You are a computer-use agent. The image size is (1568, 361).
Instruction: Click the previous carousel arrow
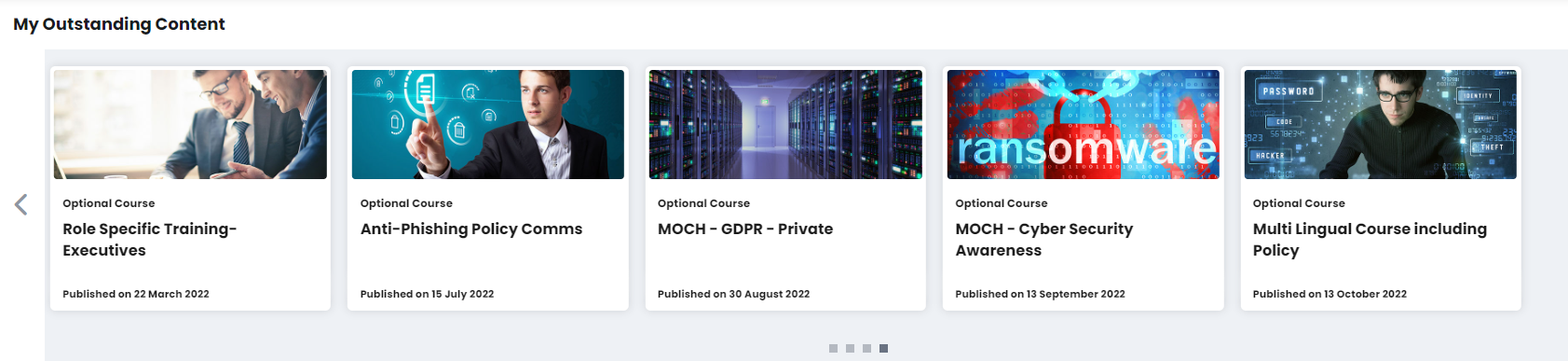pos(21,204)
